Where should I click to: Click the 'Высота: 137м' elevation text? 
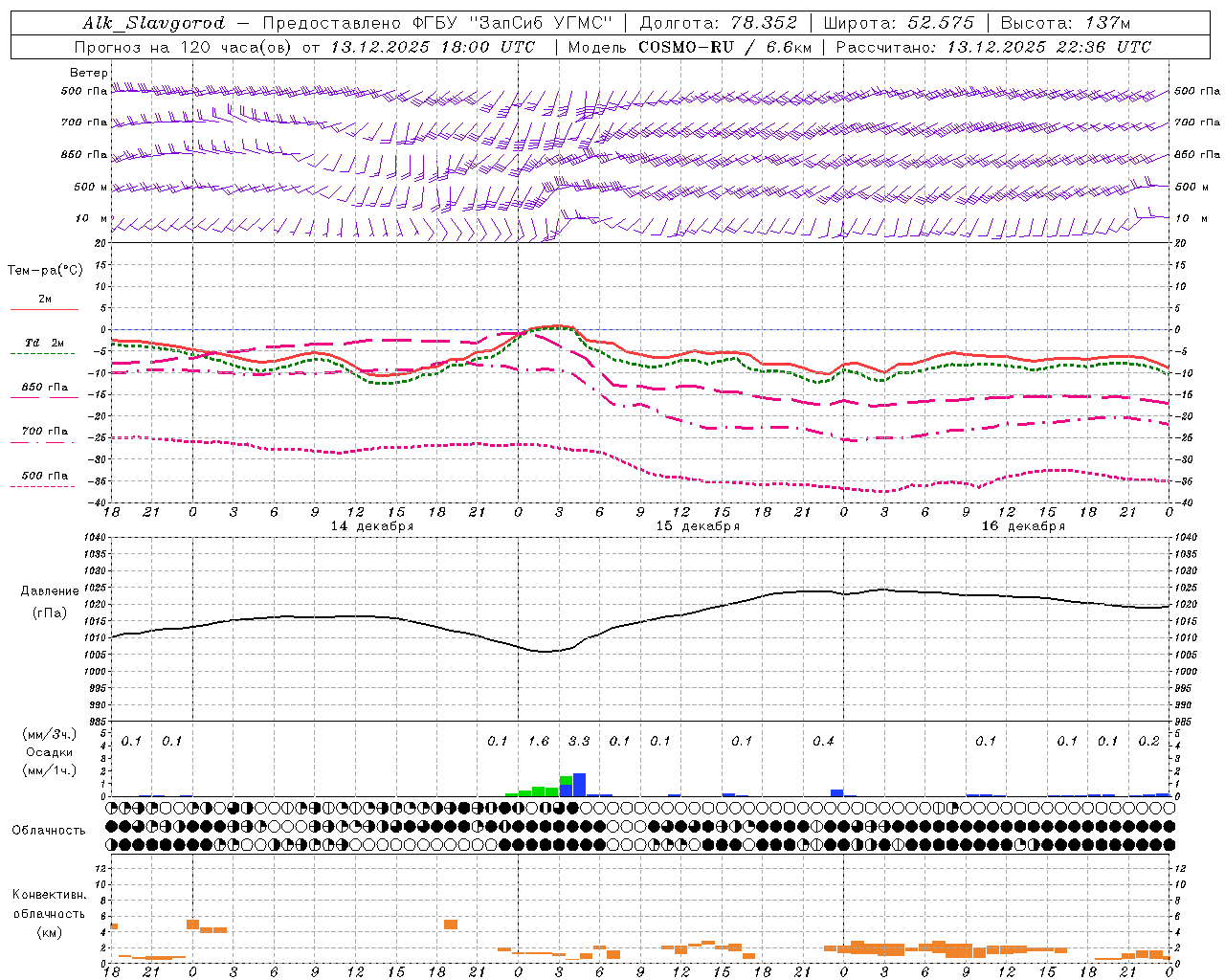pyautogui.click(x=1065, y=23)
